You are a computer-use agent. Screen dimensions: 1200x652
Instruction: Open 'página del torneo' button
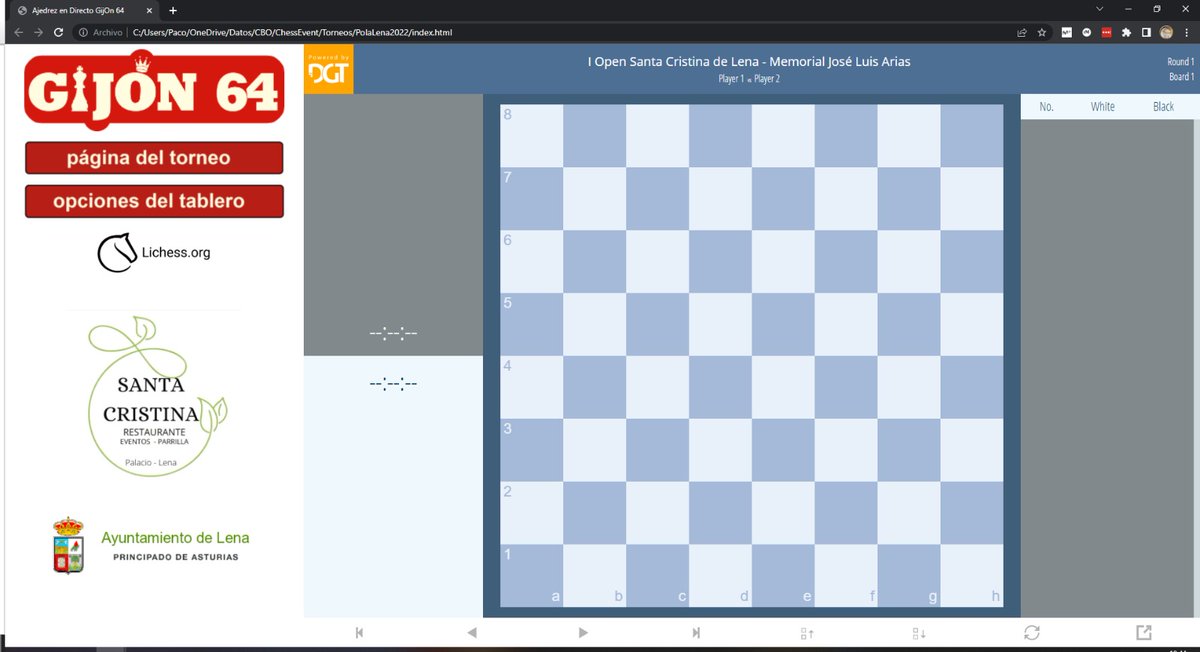[x=154, y=158]
